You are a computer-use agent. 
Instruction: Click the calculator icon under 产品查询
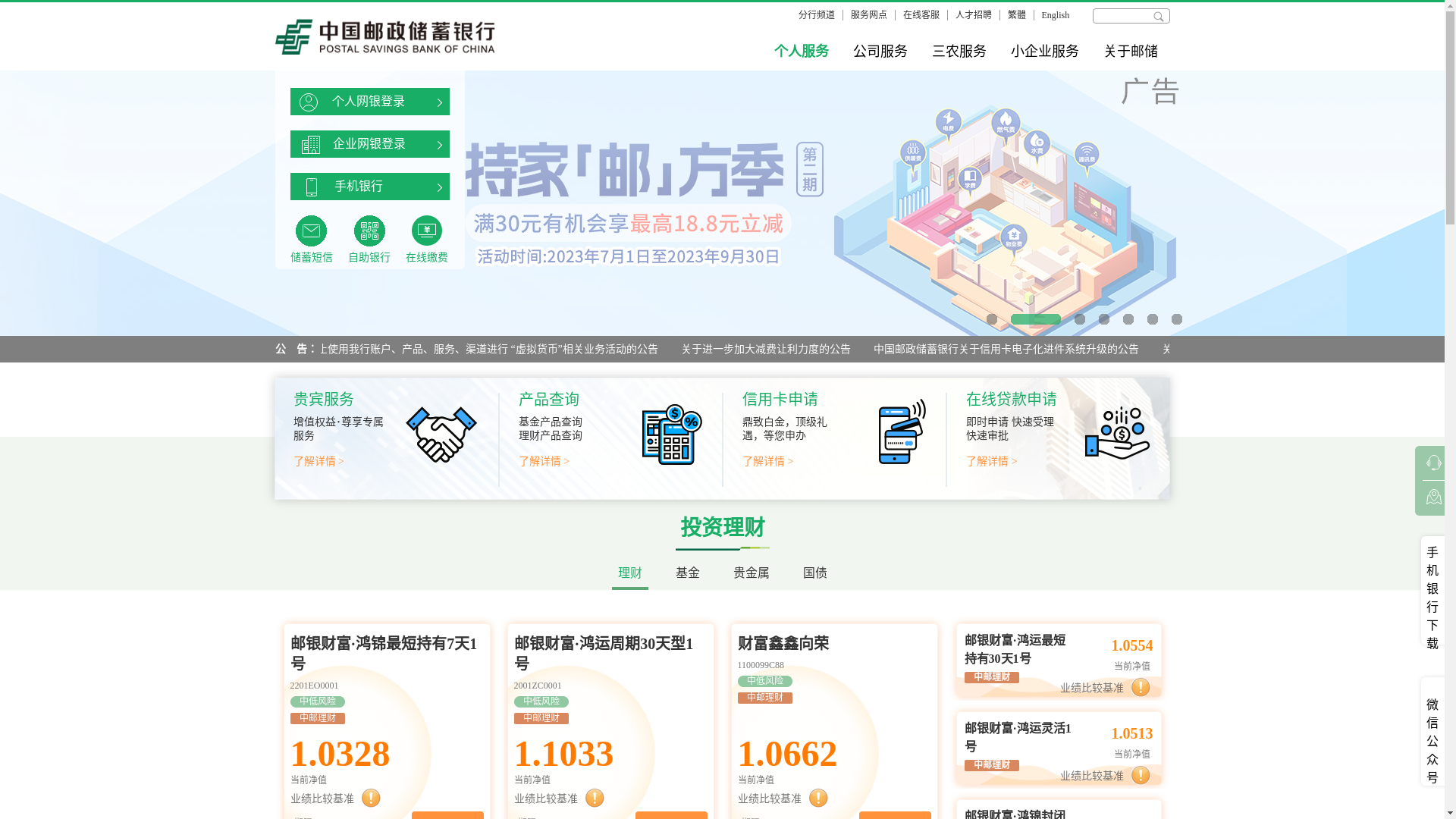click(x=672, y=435)
